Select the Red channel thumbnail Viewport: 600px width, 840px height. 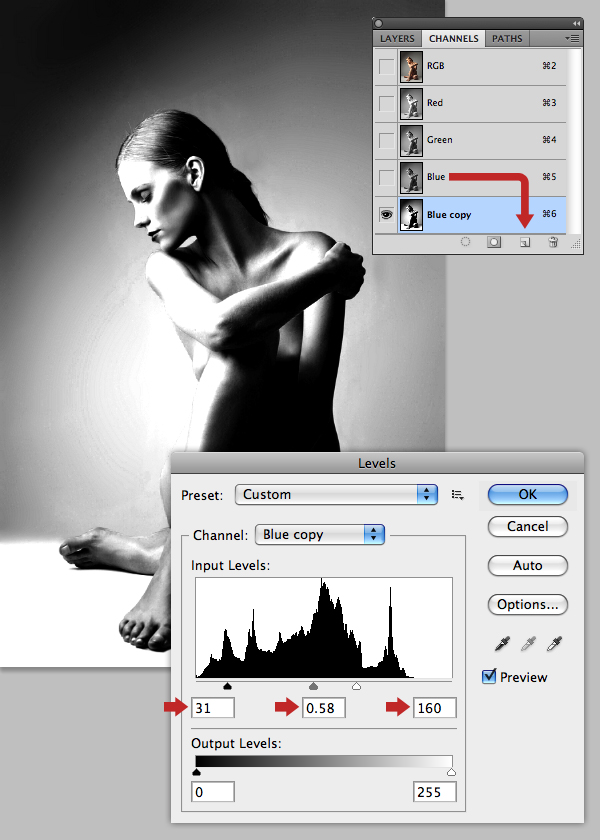411,103
